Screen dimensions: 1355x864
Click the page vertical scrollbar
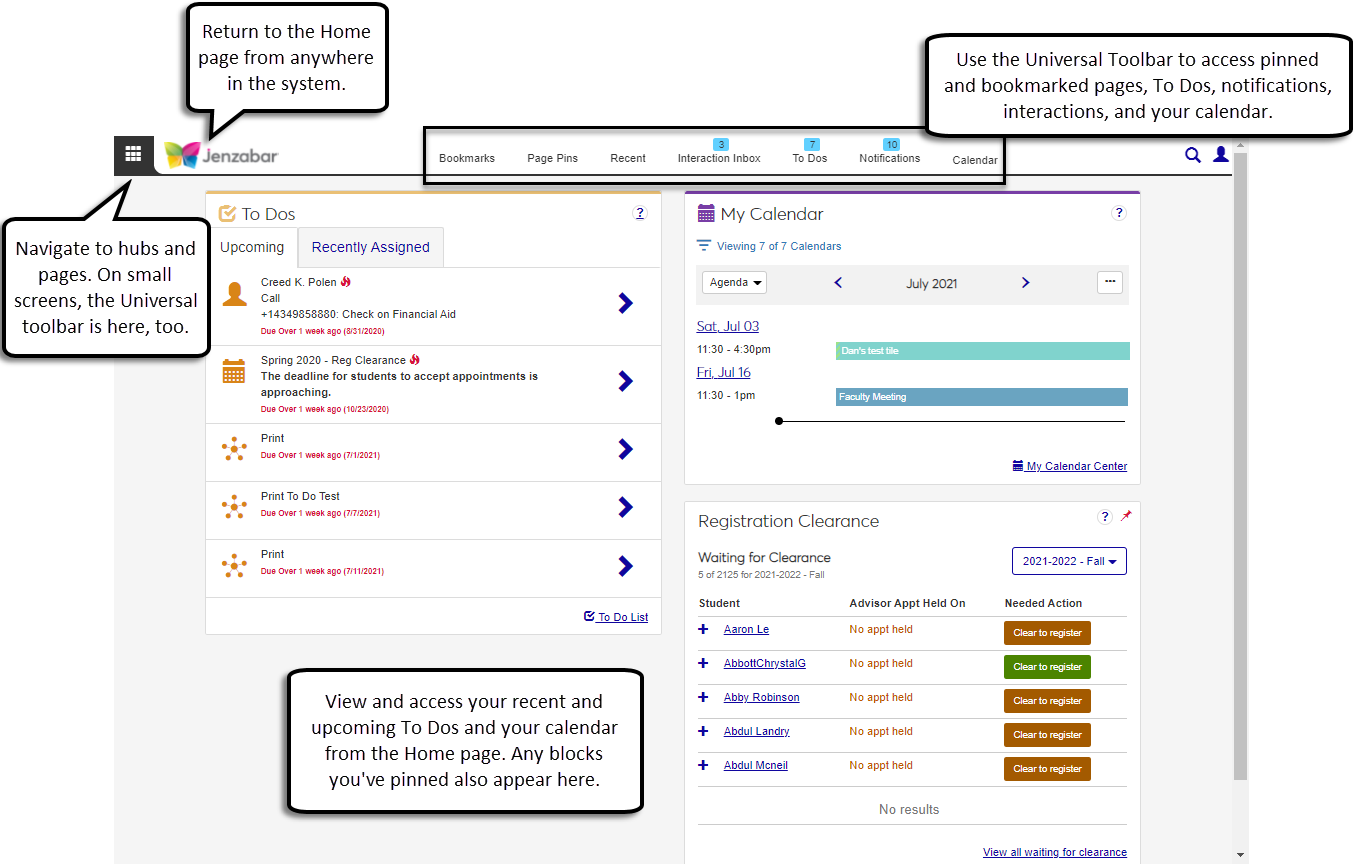tap(1241, 465)
